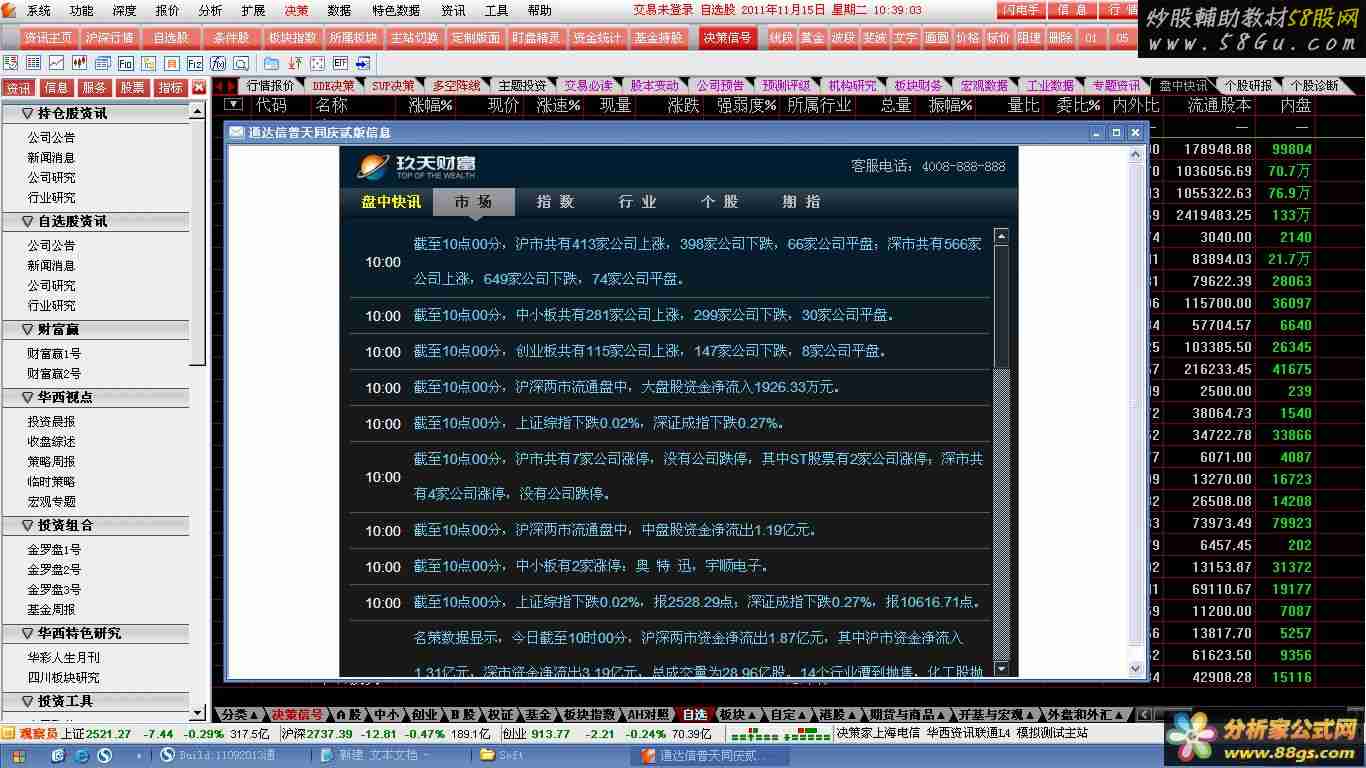Click the quote table grid toolbar icon
This screenshot has width=1366, height=768.
pyautogui.click(x=34, y=63)
